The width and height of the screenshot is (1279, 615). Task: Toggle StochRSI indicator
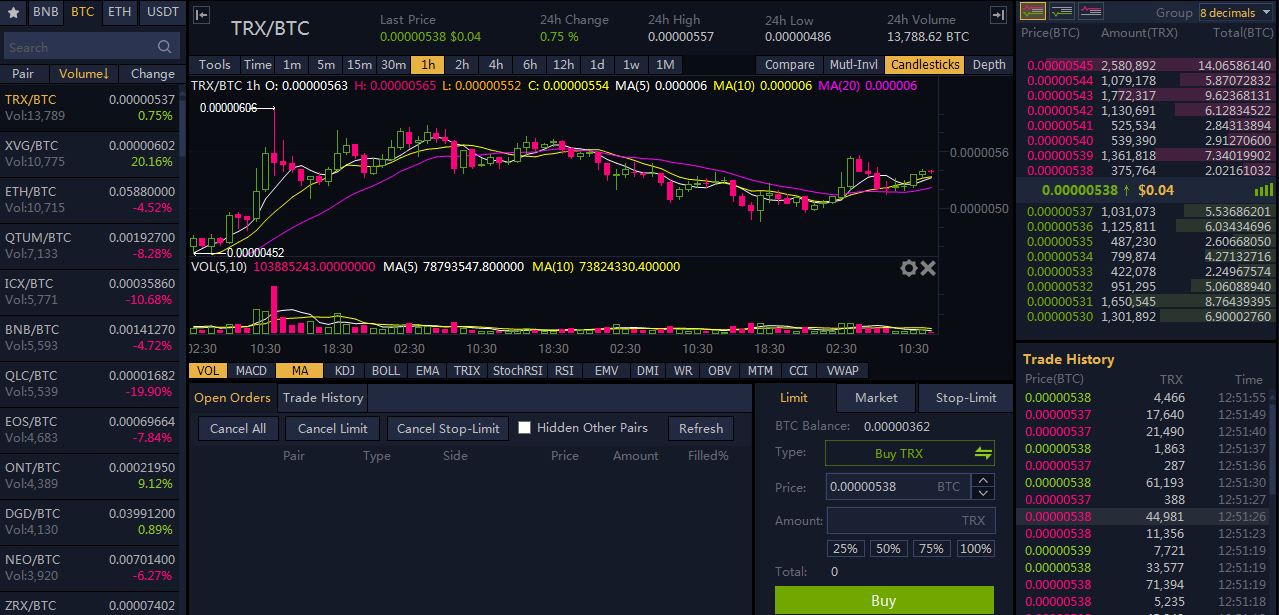(x=517, y=370)
